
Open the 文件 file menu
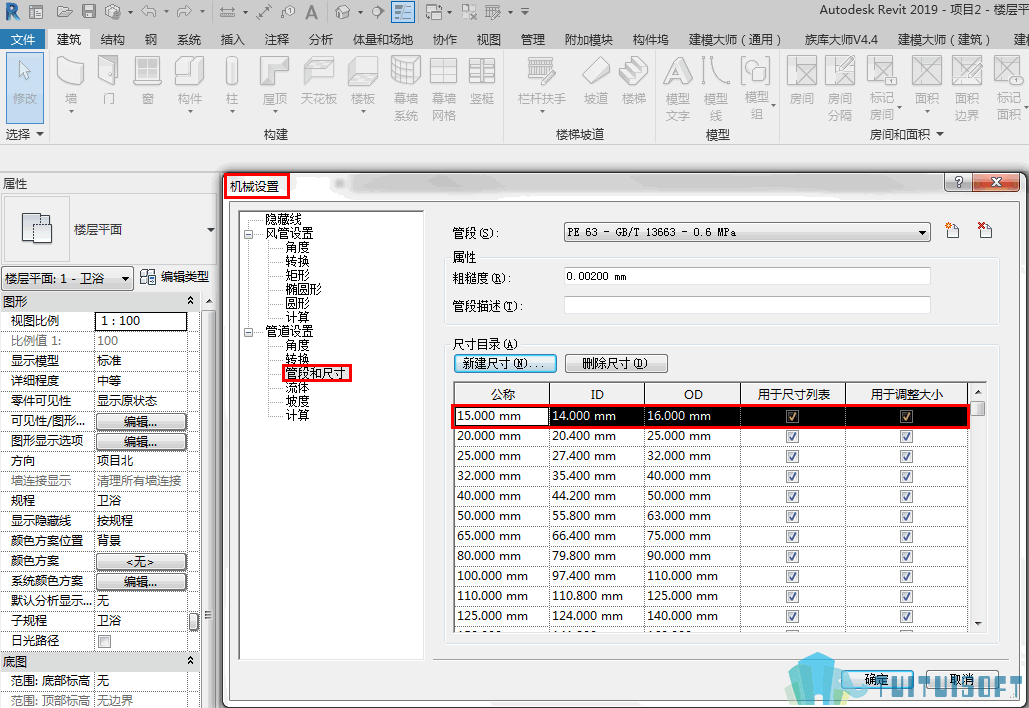(23, 39)
